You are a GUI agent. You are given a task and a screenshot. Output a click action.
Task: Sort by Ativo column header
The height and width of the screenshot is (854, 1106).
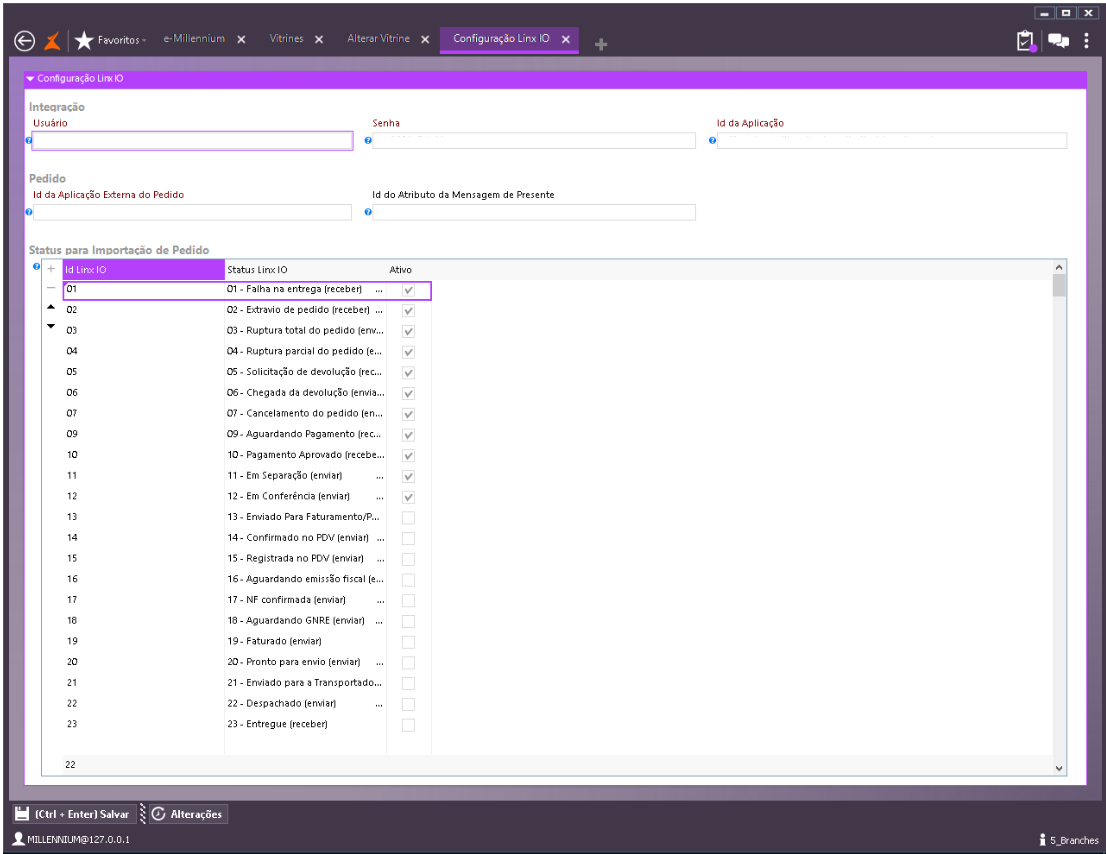401,269
